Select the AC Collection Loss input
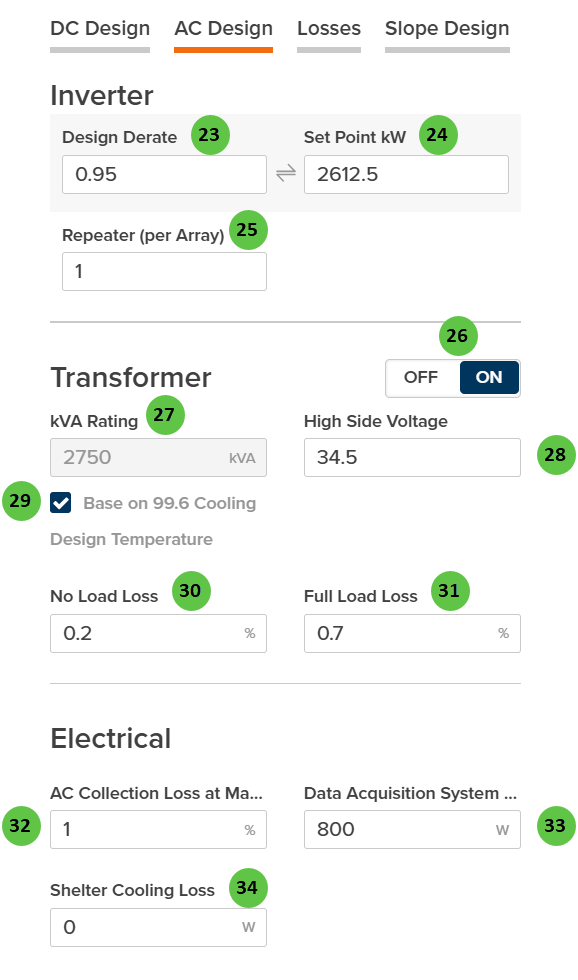This screenshot has width=578, height=980. click(158, 829)
